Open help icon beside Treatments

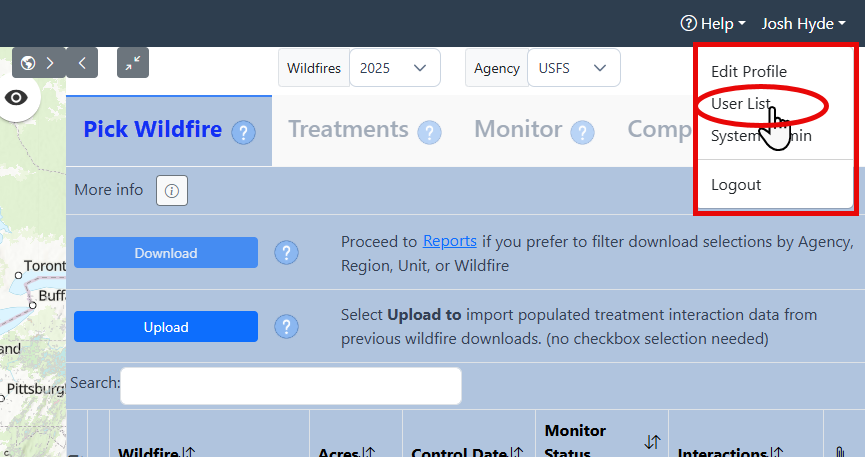(429, 132)
